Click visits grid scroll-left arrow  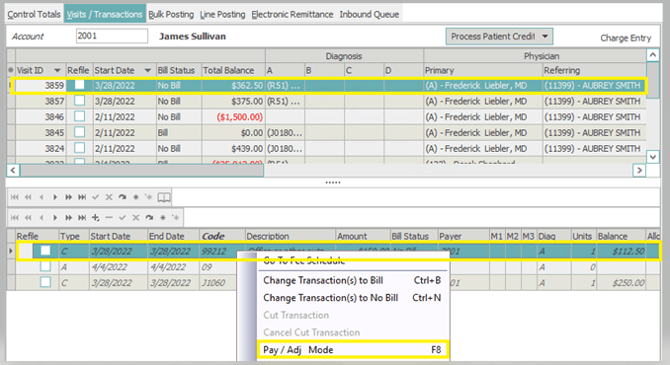point(13,170)
